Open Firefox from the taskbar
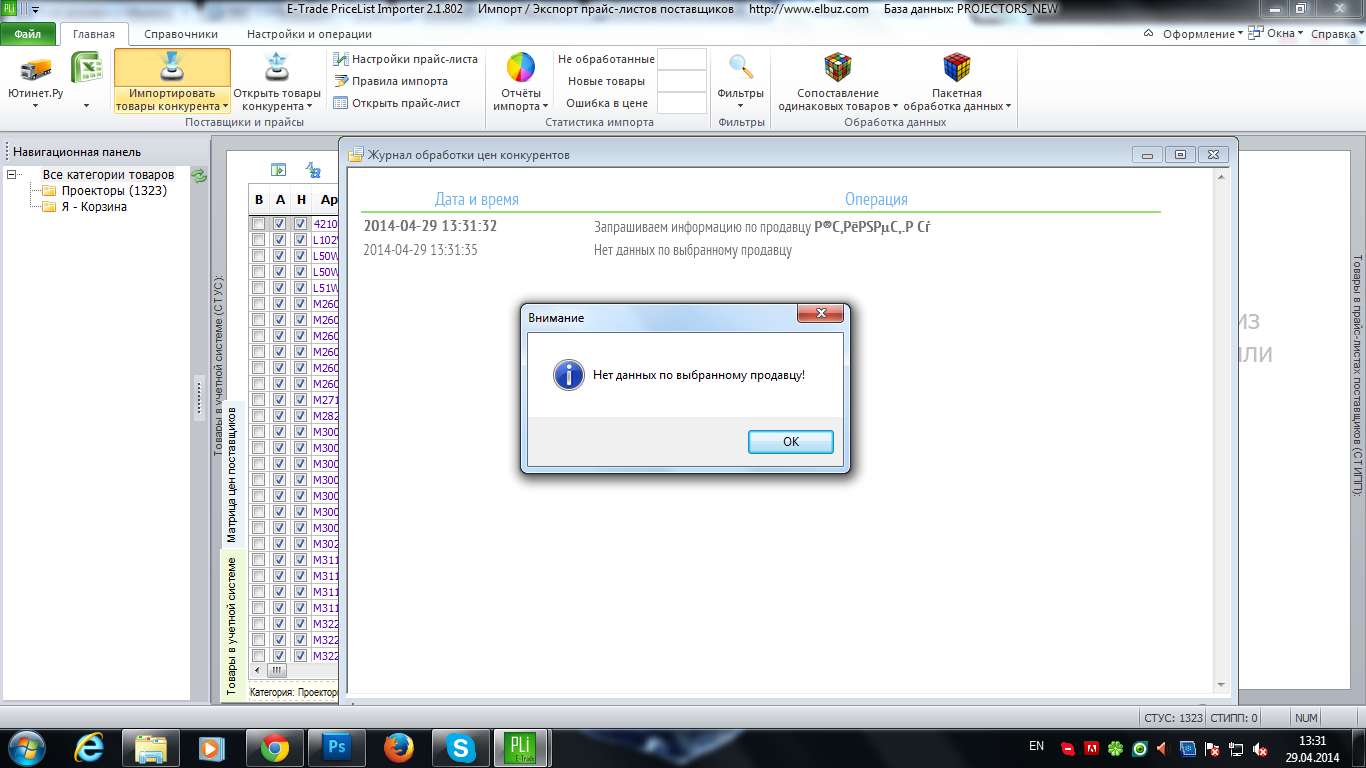 pyautogui.click(x=398, y=747)
